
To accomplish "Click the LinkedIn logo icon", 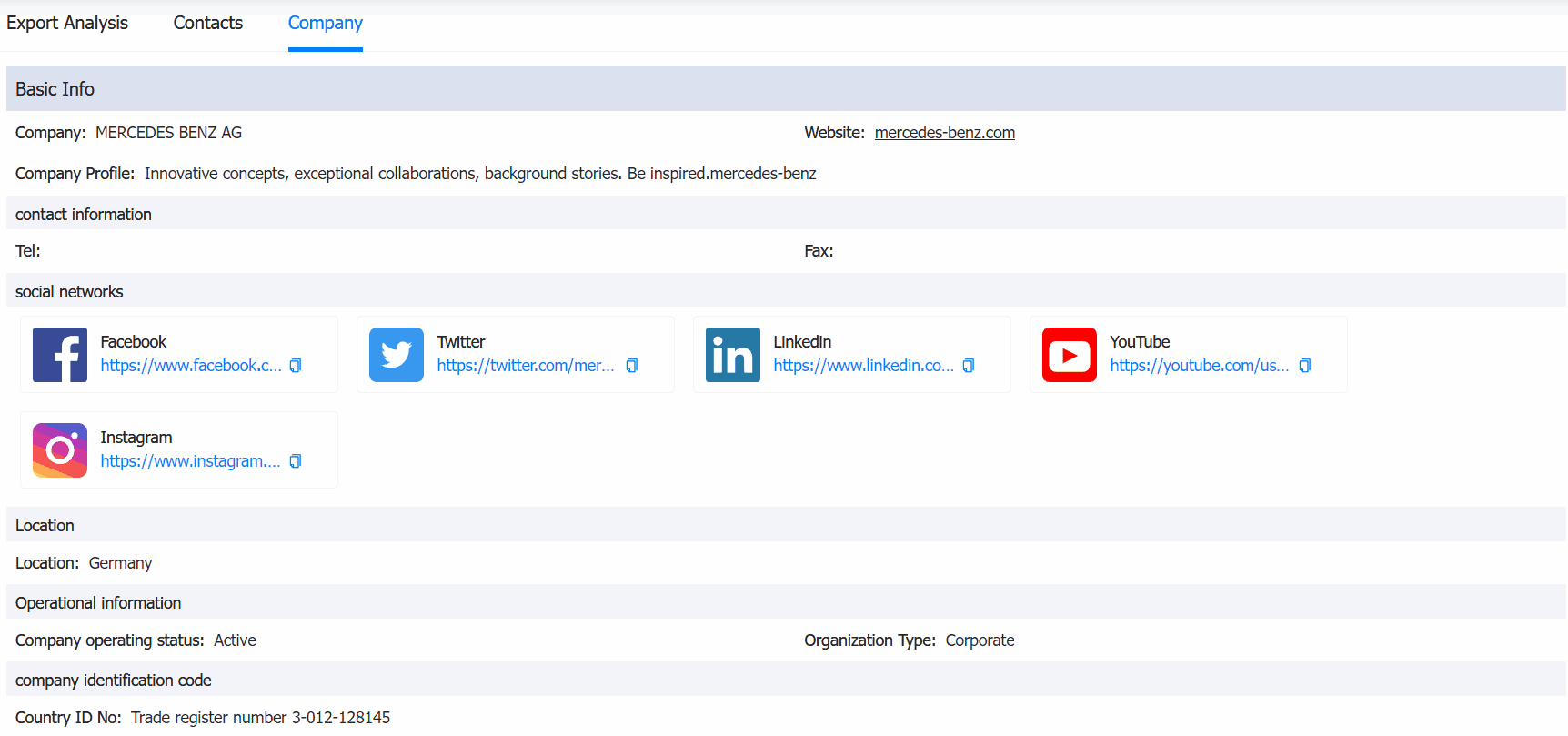I will click(733, 355).
